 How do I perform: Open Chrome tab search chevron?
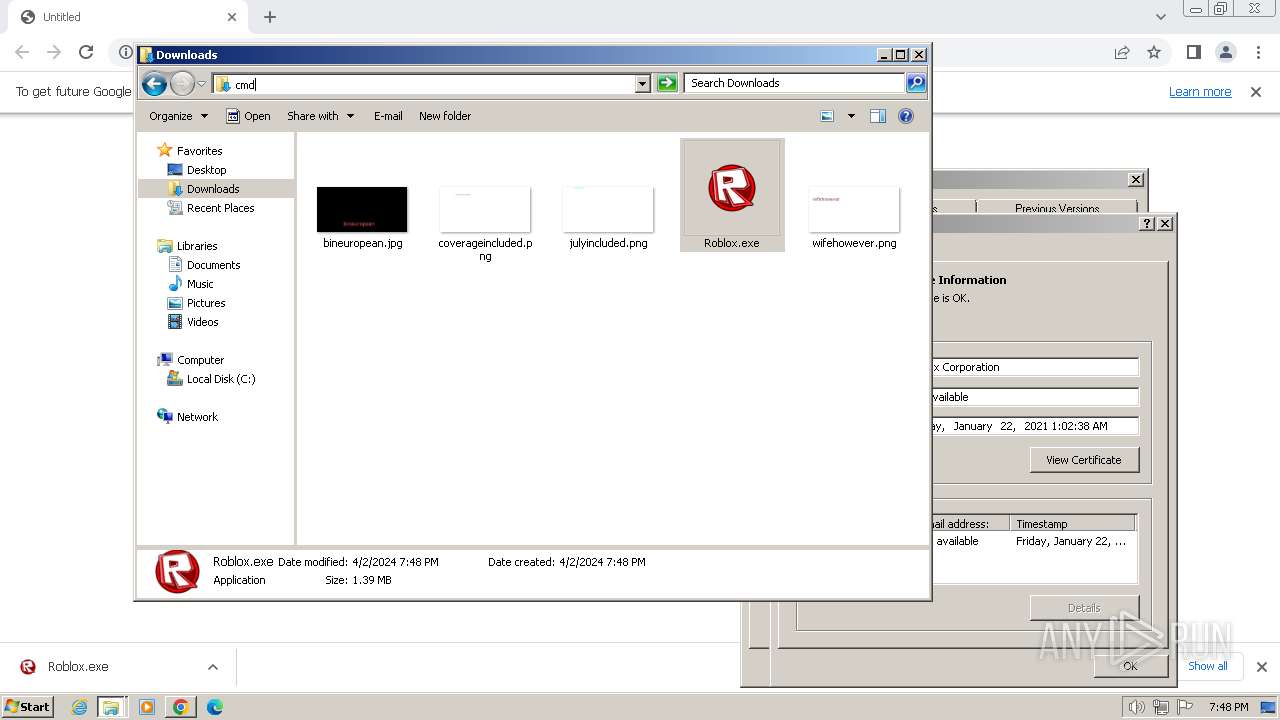1160,17
